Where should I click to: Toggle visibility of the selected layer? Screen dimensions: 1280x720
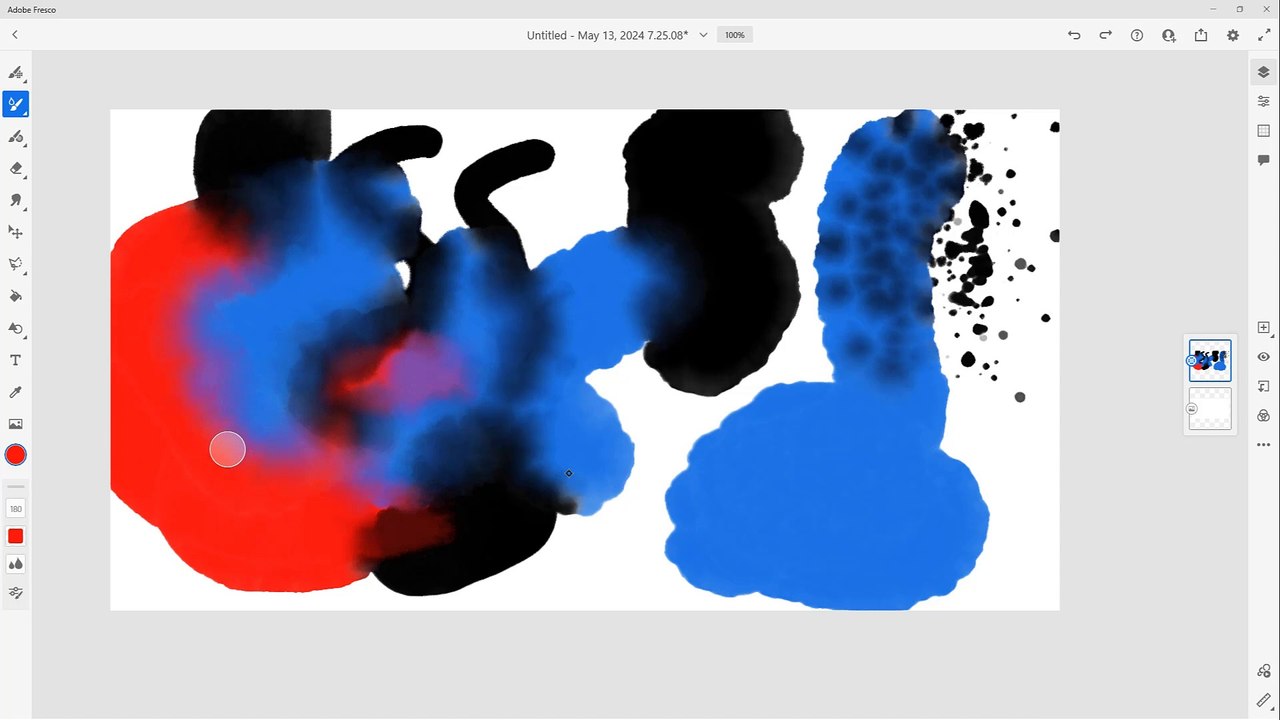click(1264, 357)
